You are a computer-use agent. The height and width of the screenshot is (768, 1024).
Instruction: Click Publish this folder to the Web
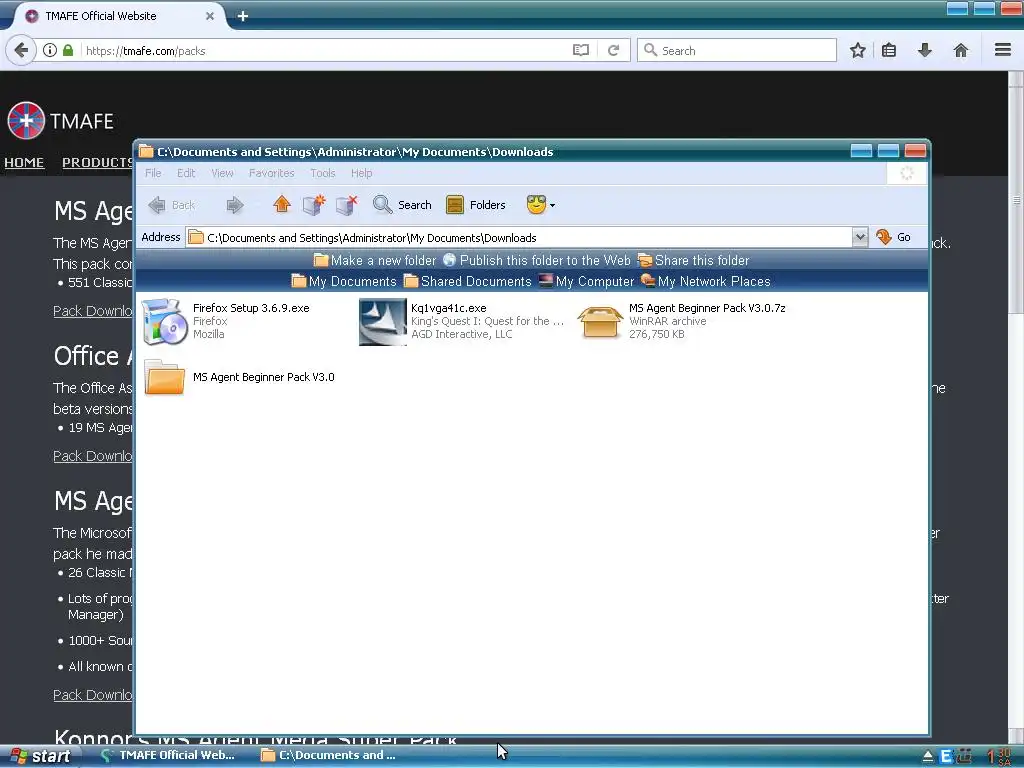(x=537, y=261)
